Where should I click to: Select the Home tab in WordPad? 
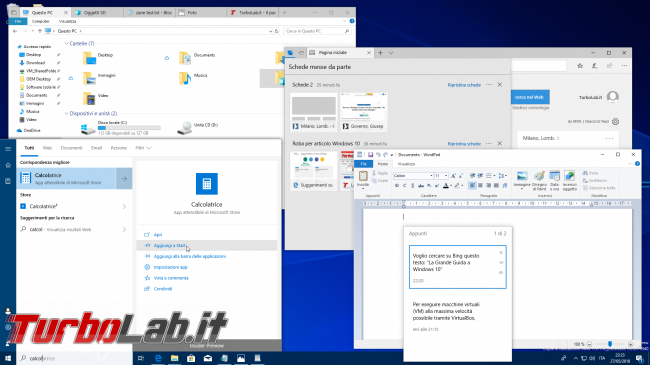pyautogui.click(x=383, y=164)
